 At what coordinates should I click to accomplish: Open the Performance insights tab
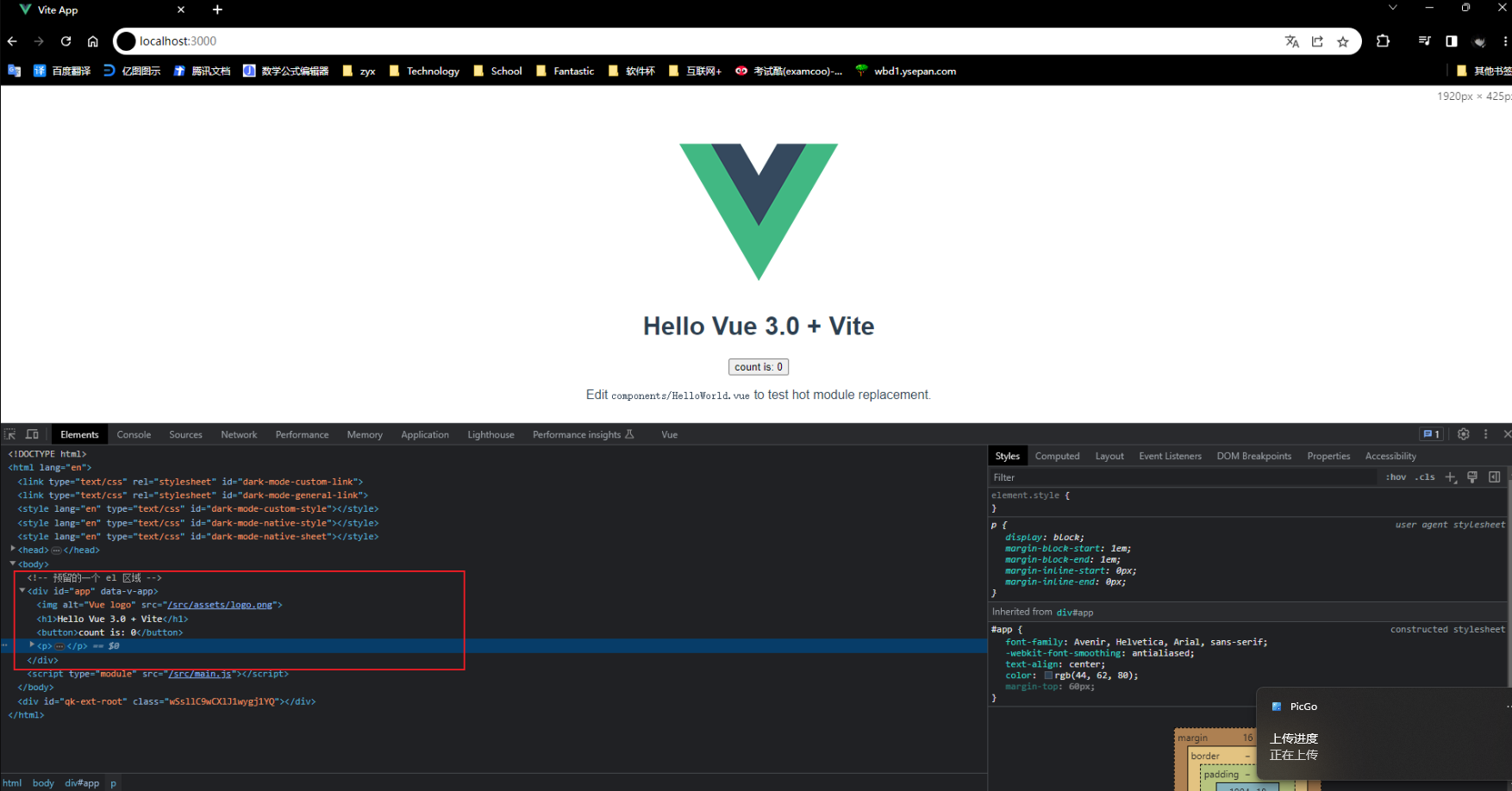[x=583, y=434]
